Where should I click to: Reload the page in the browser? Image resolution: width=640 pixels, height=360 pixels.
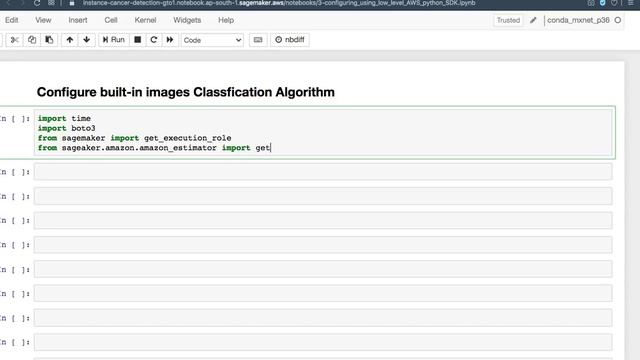37,3
